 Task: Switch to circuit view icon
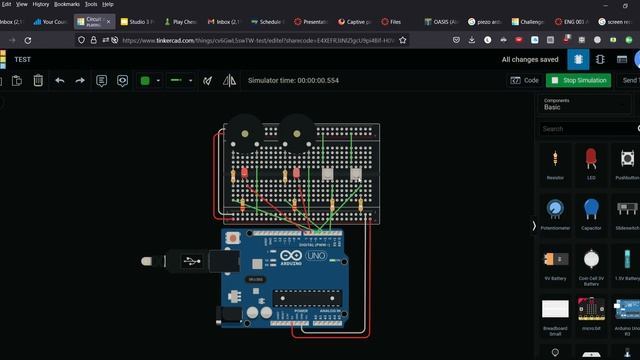point(578,60)
